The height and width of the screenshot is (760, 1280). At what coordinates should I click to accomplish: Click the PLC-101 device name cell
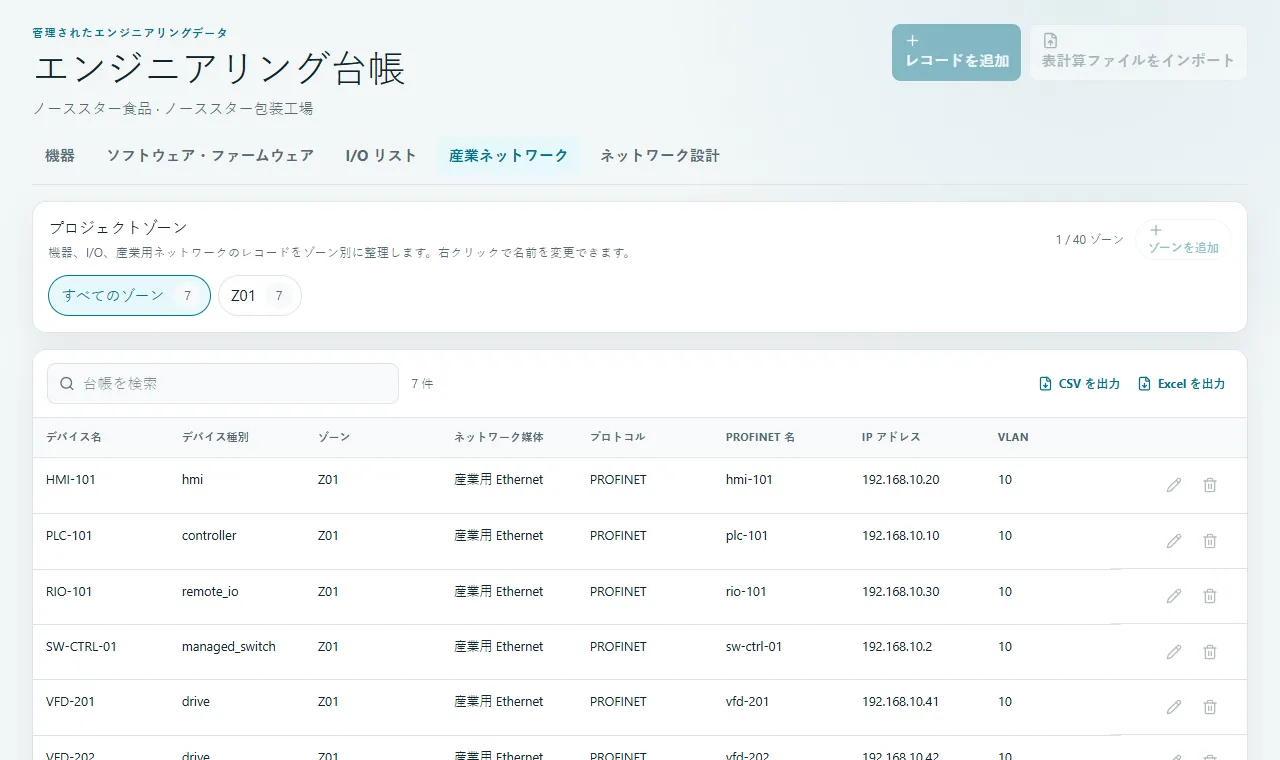[69, 536]
